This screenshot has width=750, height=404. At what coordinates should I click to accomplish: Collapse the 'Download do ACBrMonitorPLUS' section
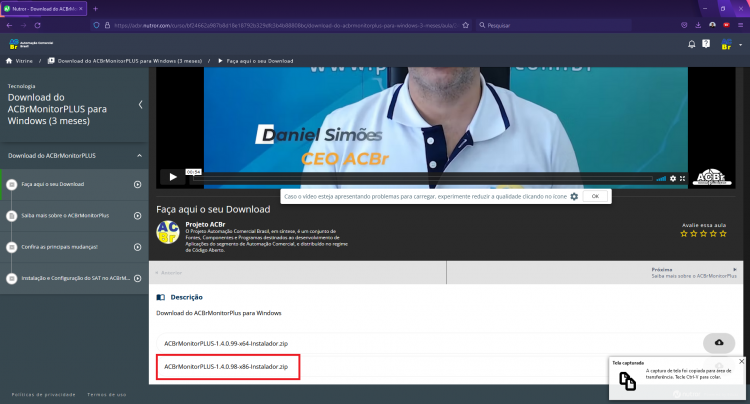click(x=139, y=156)
